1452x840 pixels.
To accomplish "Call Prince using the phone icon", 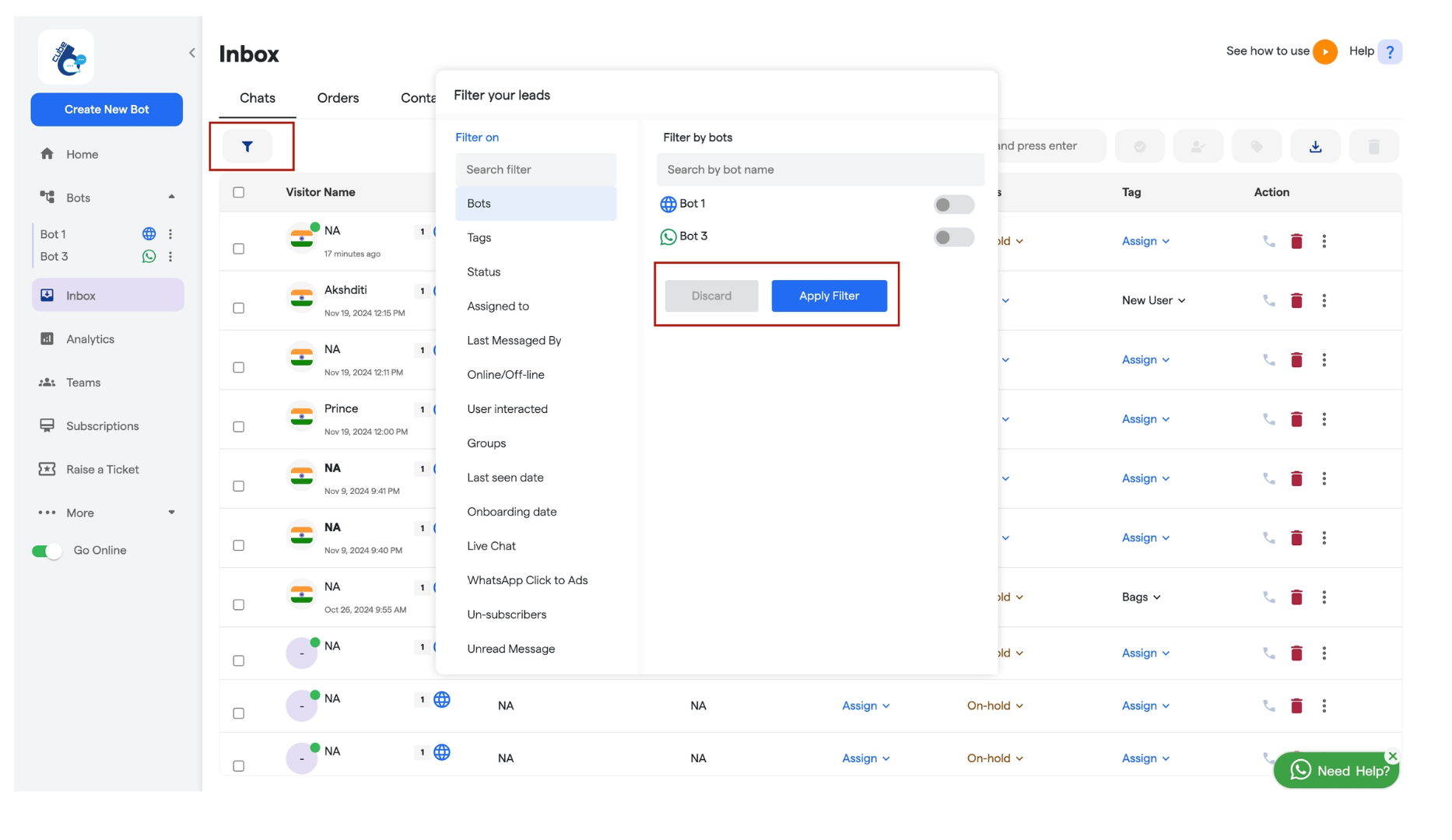I will click(x=1268, y=419).
